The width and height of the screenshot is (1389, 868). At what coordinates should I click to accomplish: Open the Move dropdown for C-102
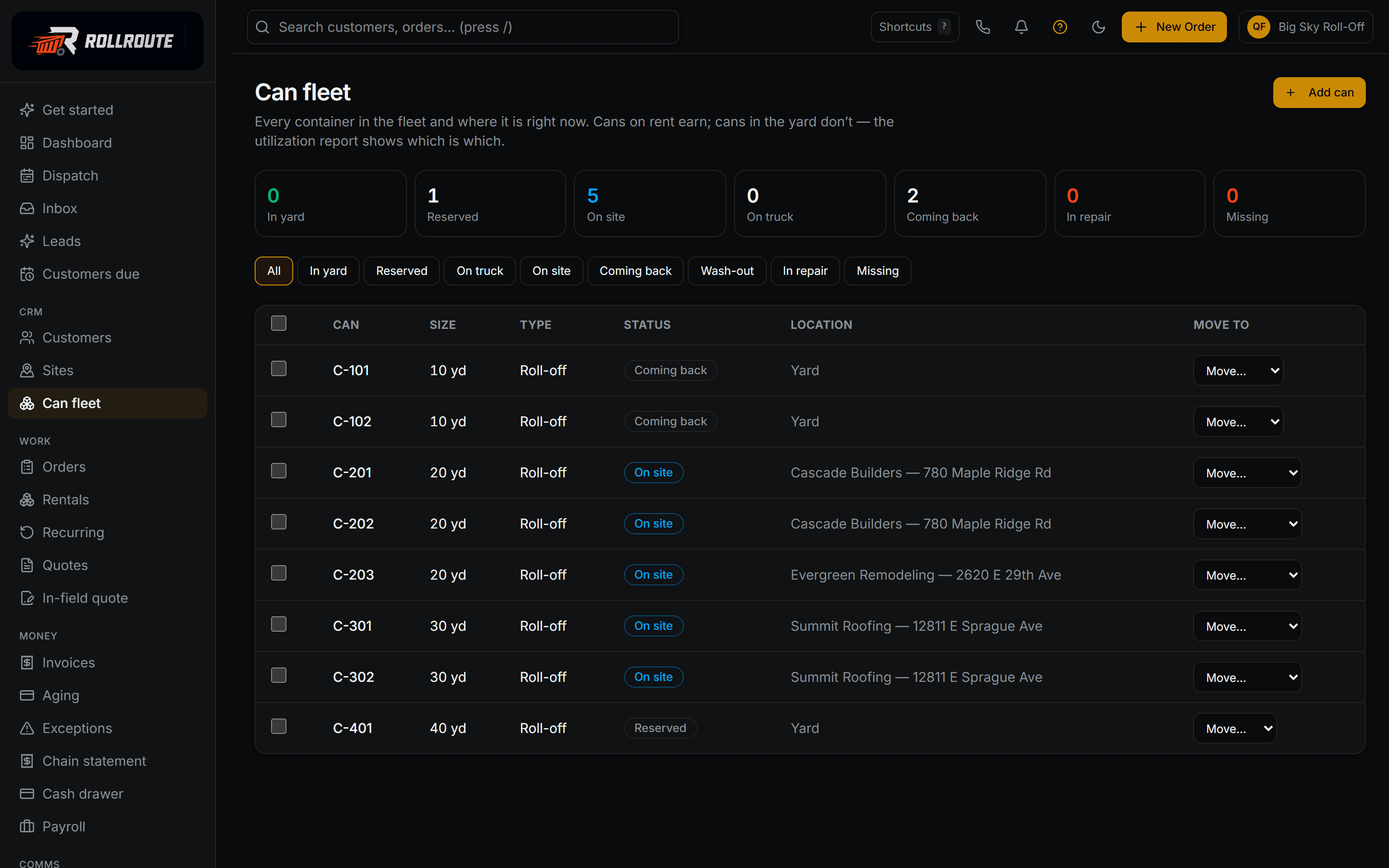coord(1238,421)
